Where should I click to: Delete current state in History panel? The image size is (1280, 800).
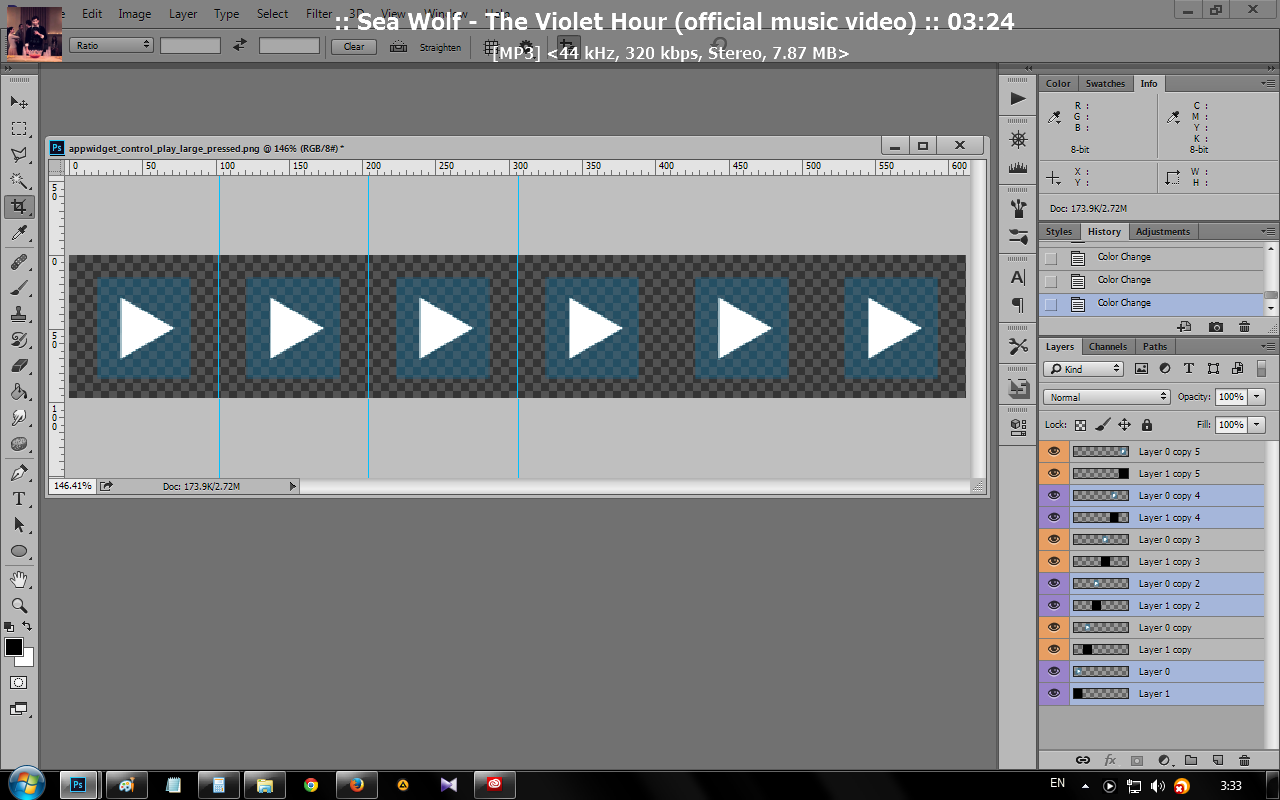[1244, 327]
